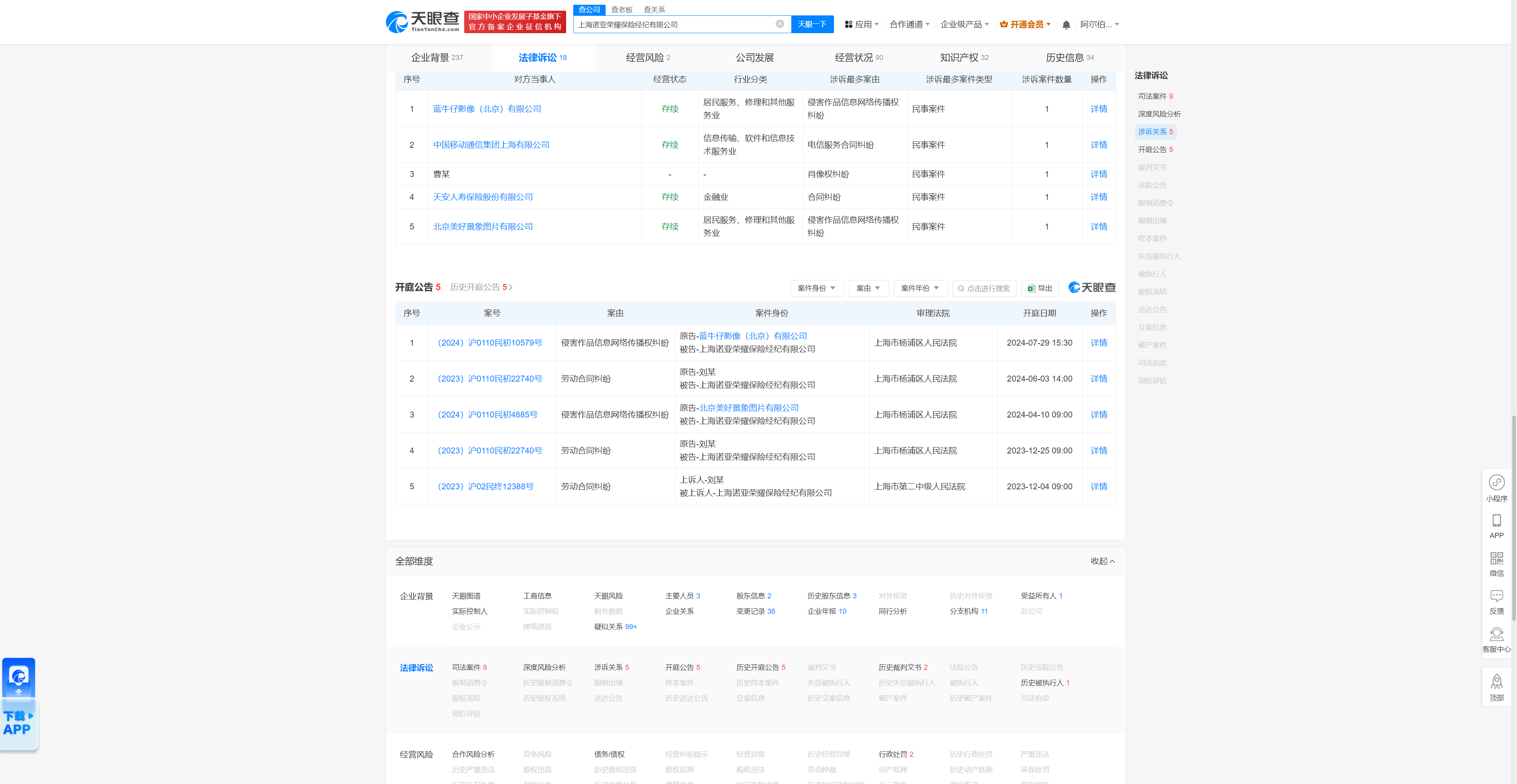The height and width of the screenshot is (784, 1517).
Task: Open 分支机构 11 dimension link
Action: [969, 611]
